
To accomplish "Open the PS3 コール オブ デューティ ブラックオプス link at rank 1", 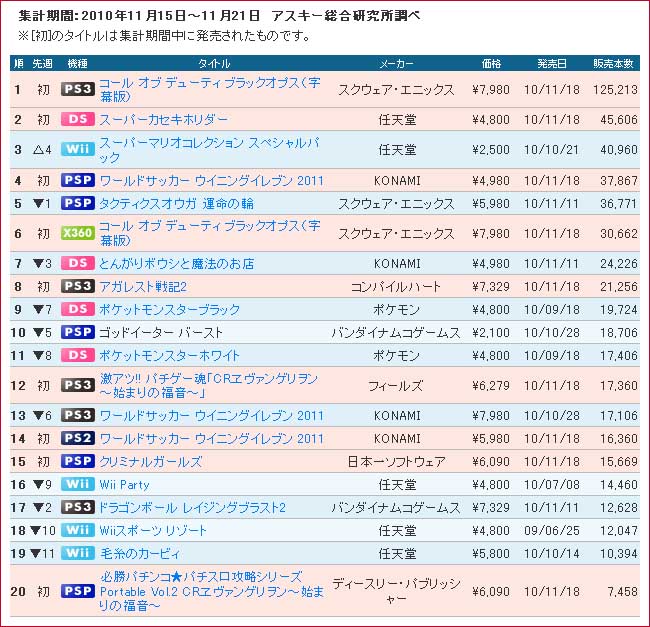I will (210, 90).
